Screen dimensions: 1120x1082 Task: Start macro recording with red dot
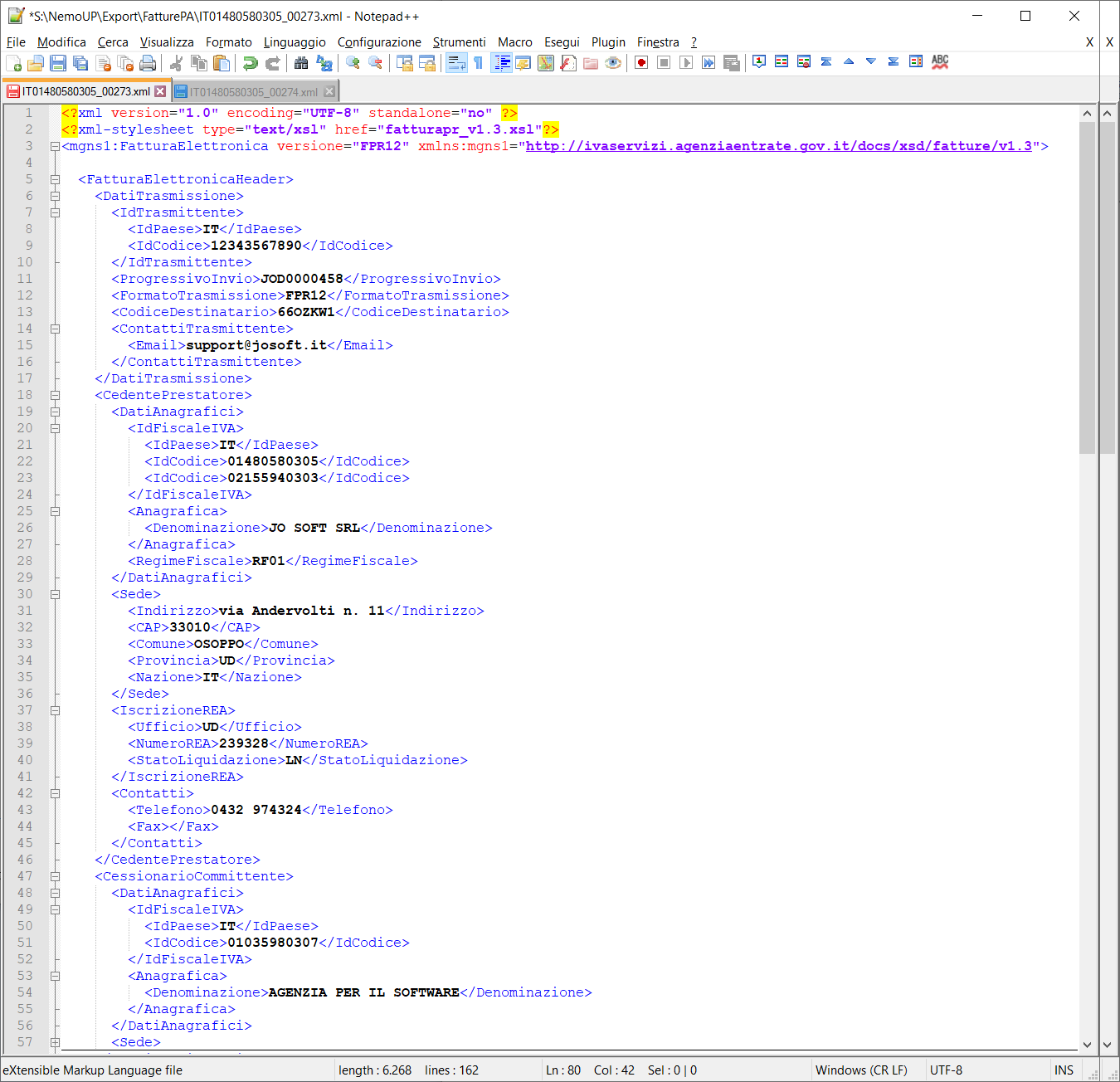(x=641, y=63)
